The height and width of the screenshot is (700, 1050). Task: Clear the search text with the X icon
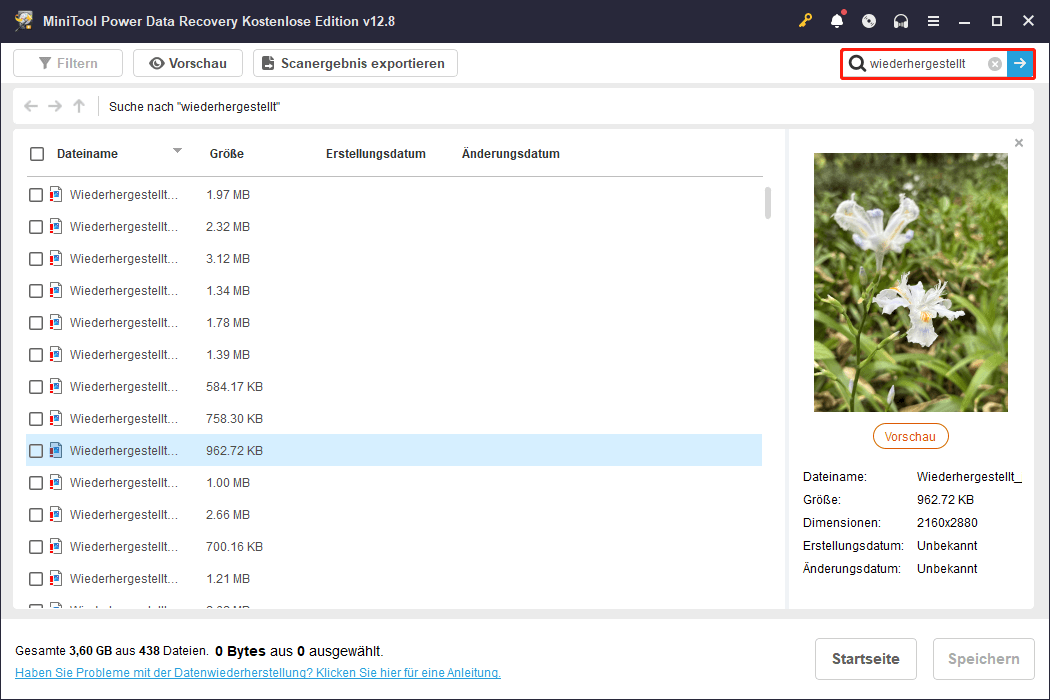tap(995, 63)
